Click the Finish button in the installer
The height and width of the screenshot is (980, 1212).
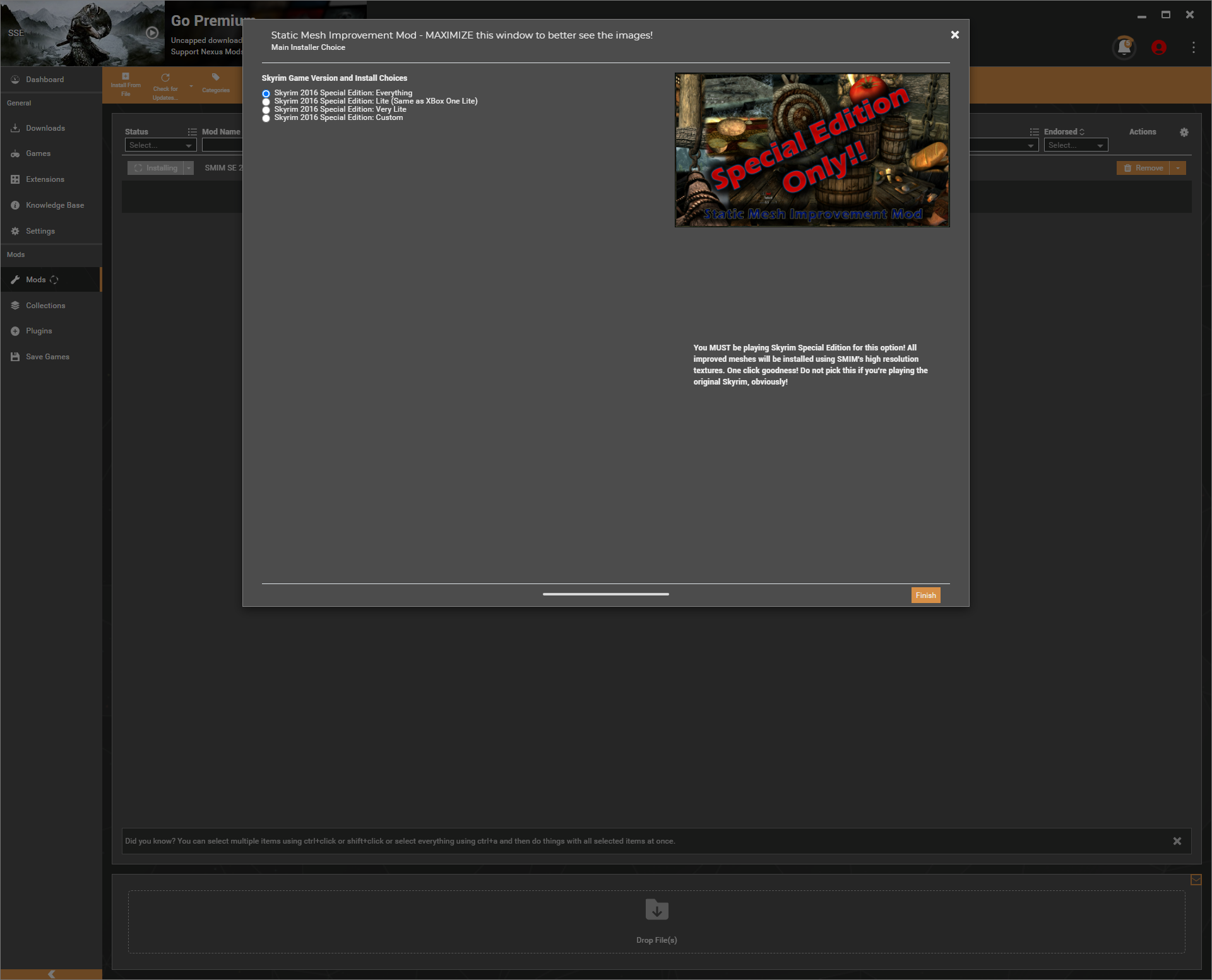click(925, 595)
